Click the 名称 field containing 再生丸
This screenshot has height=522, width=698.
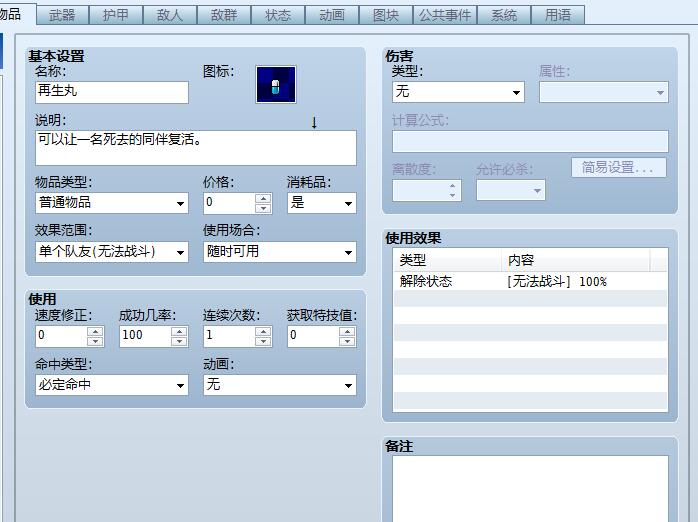point(112,92)
